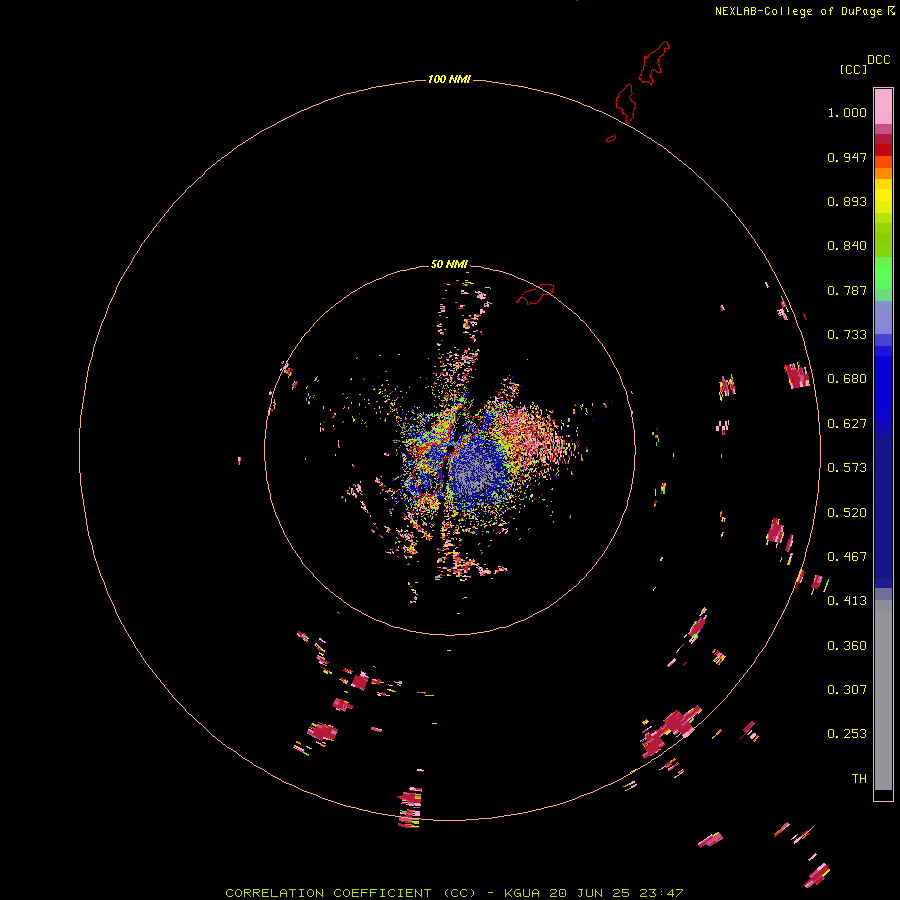900x900 pixels.
Task: Select the 0.360 legend value
Action: point(847,646)
